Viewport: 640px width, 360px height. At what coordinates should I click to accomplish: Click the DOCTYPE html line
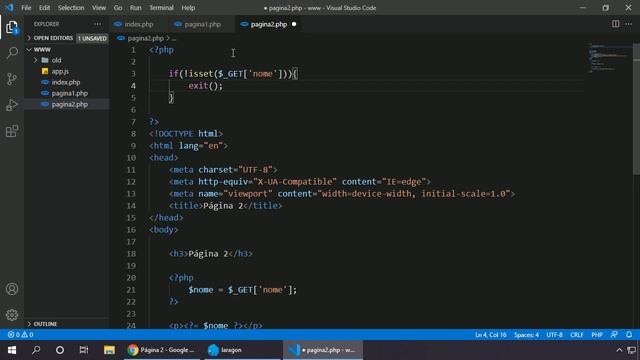[186, 134]
